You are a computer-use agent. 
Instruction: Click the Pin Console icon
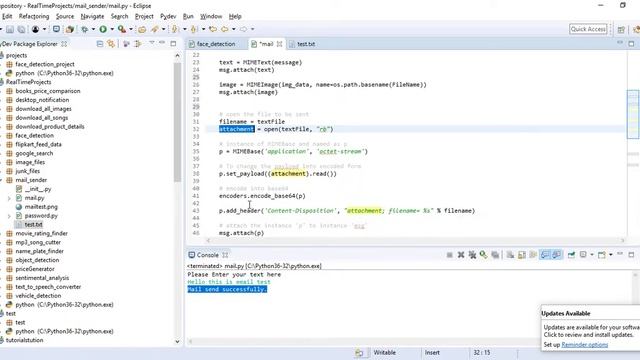[x=571, y=255]
